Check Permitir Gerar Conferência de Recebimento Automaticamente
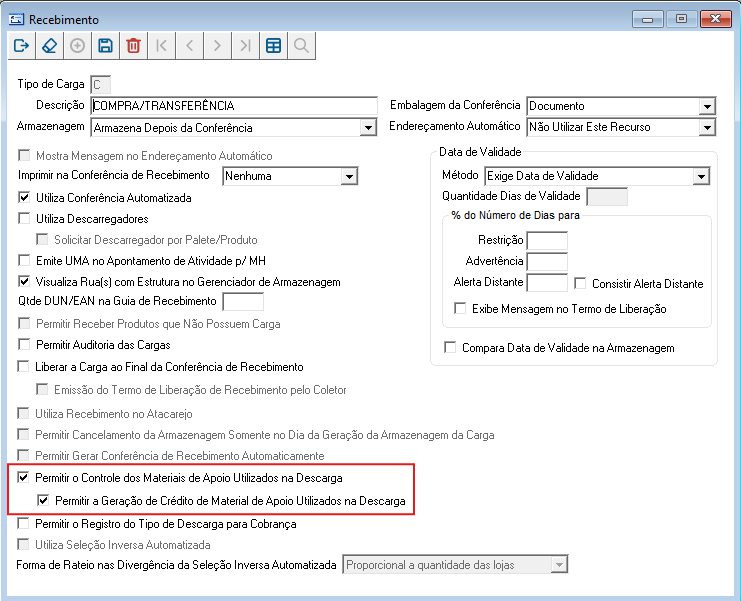Viewport: 741px width, 601px height. [23, 455]
